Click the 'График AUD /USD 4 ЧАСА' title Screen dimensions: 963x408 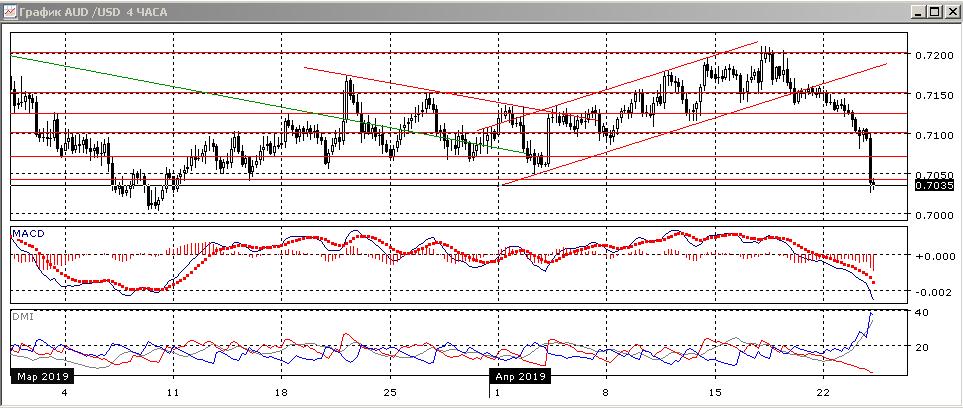(x=85, y=12)
